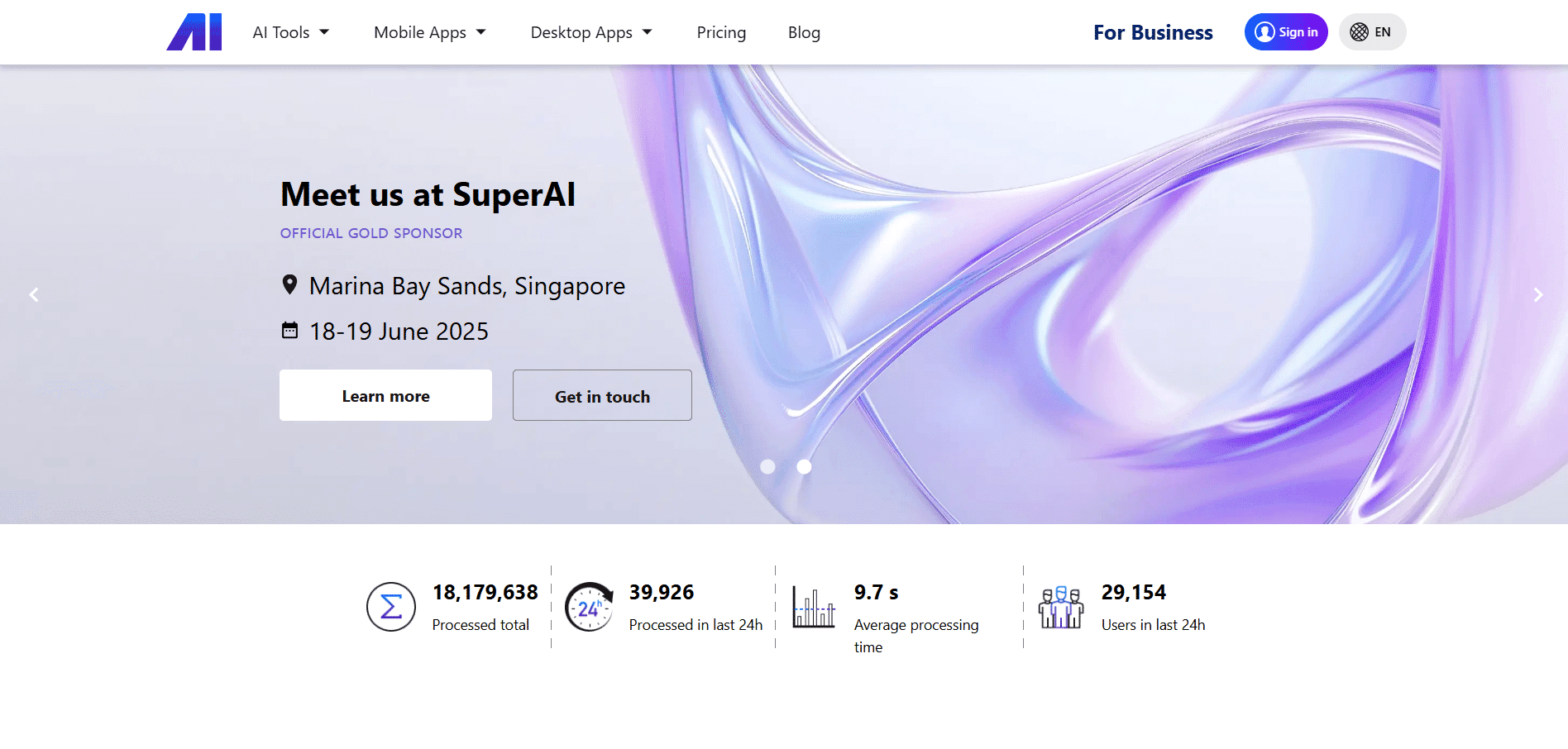The width and height of the screenshot is (1568, 749).
Task: Click the calendar icon beside the date
Action: tap(289, 331)
